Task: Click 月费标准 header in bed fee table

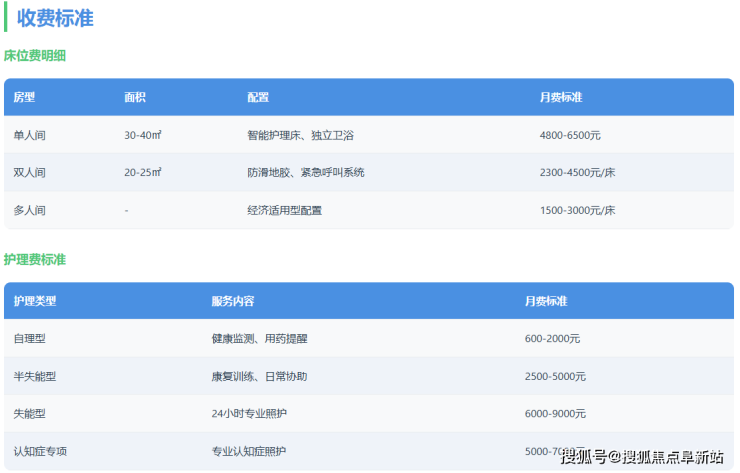Action: click(x=560, y=97)
